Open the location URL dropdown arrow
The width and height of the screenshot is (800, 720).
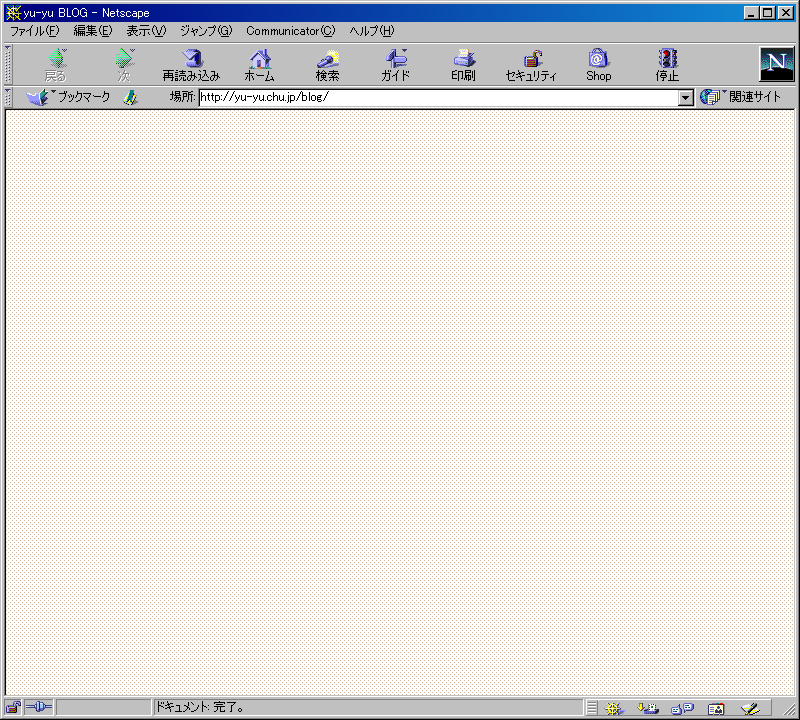click(x=685, y=97)
